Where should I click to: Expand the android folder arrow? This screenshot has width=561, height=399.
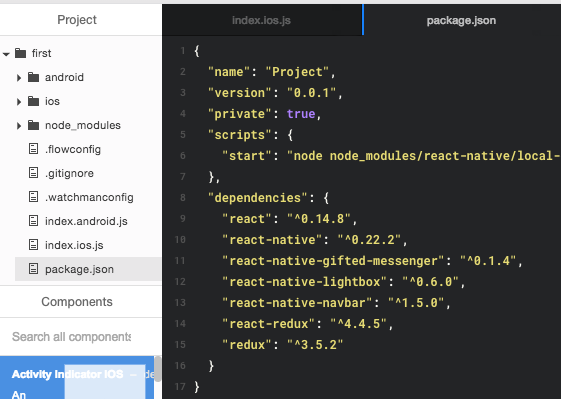[19, 78]
